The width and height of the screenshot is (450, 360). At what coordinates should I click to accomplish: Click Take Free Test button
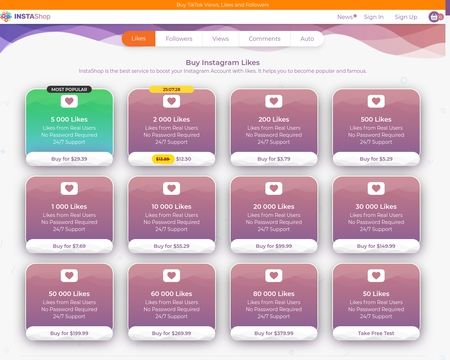(x=376, y=333)
